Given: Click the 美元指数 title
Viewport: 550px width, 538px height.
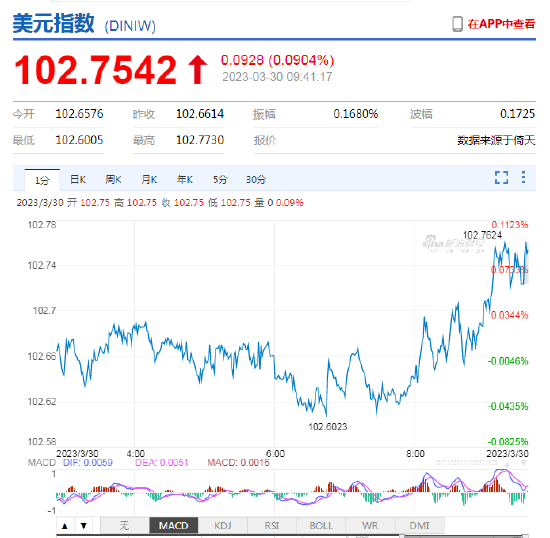Looking at the screenshot, I should [54, 23].
